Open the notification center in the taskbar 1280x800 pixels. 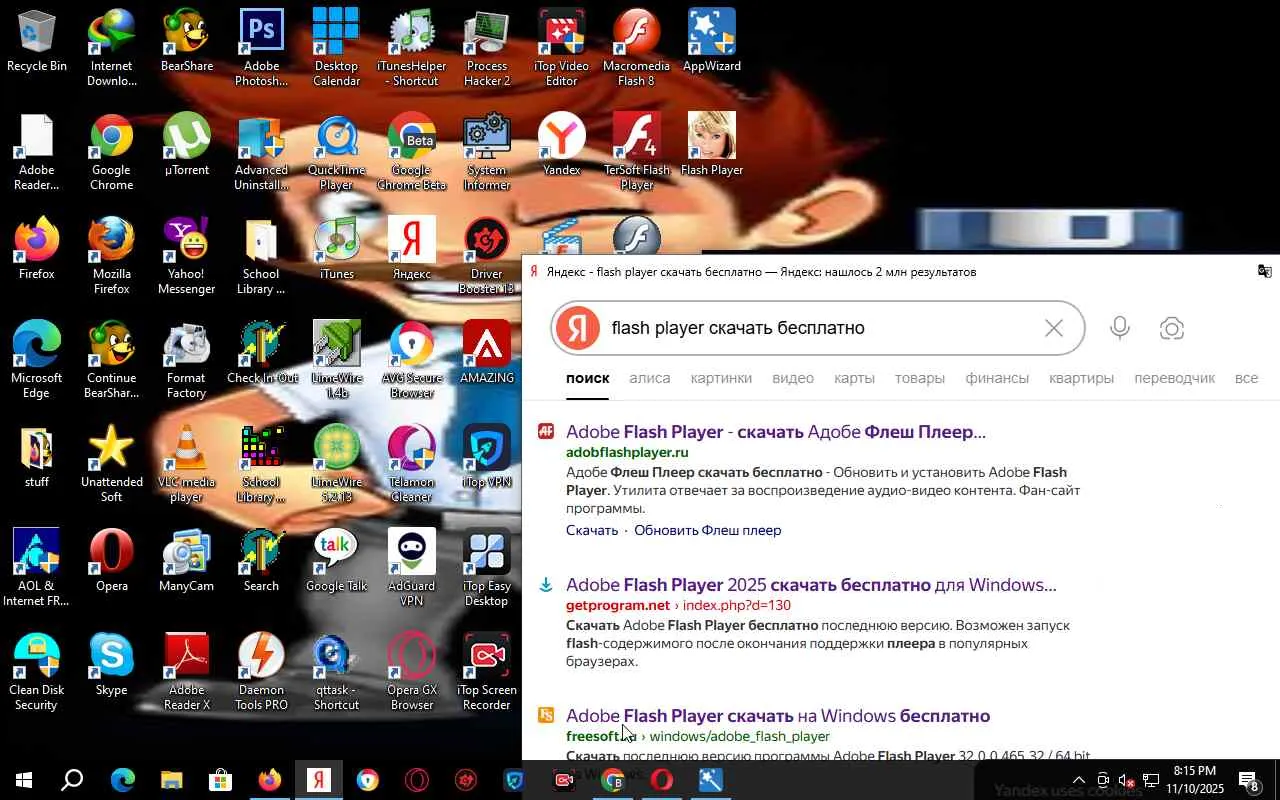point(1249,780)
